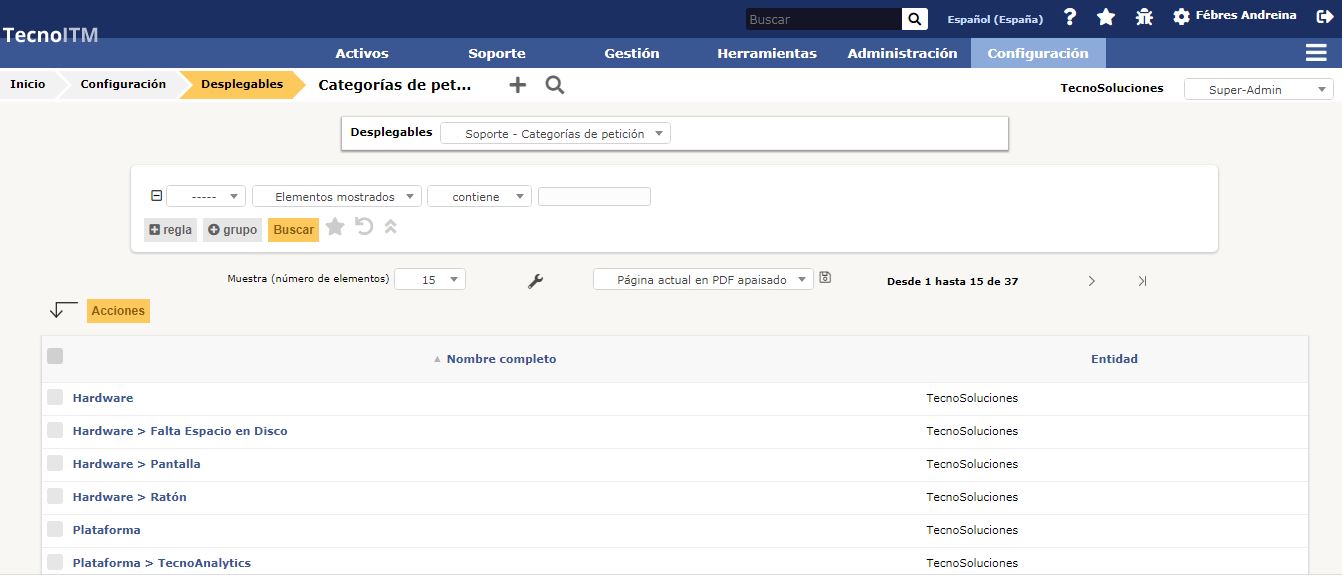Open the Herramientas menu
This screenshot has width=1342, height=580.
(x=766, y=53)
